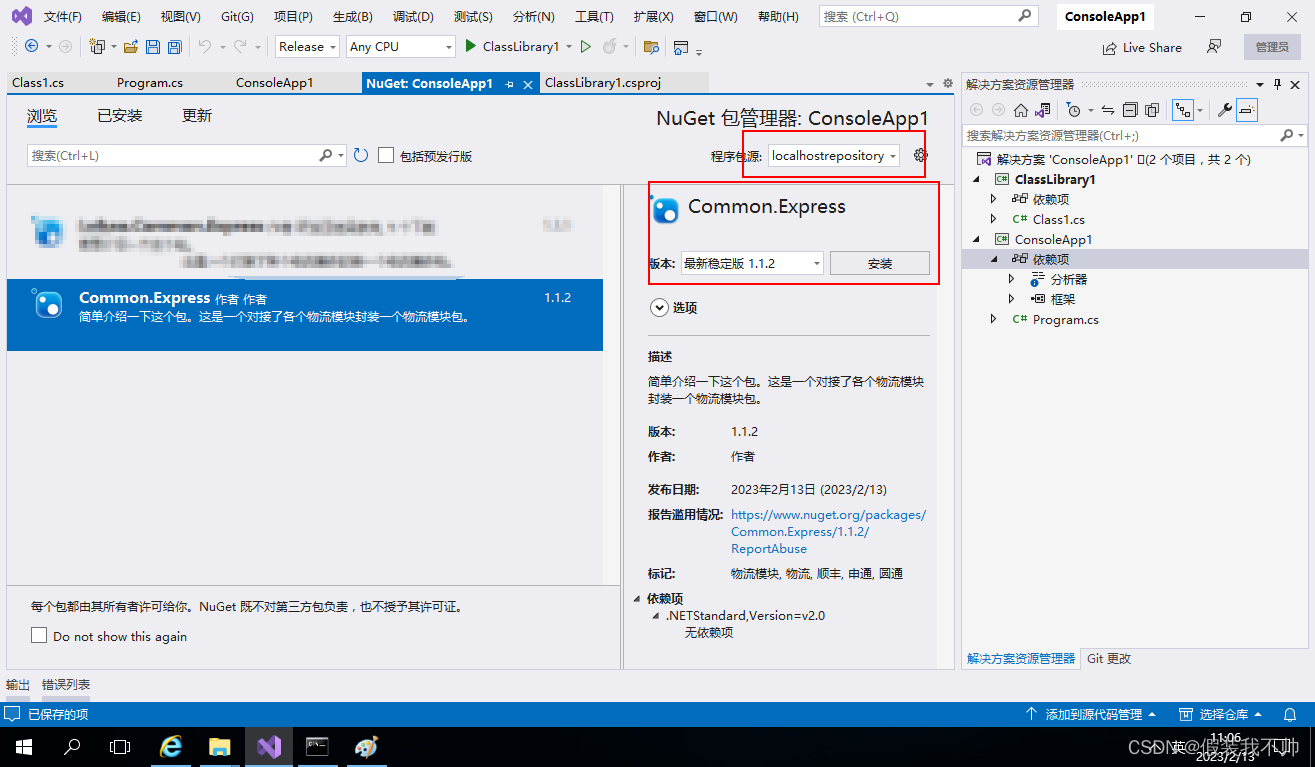Open the Tools menu (工具)
This screenshot has height=767, width=1315.
594,17
